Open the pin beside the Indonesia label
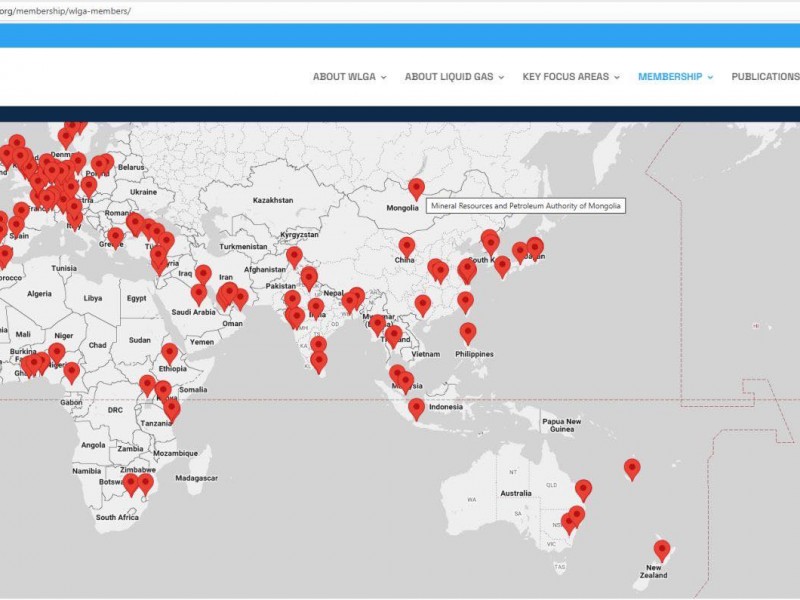Image resolution: width=800 pixels, height=600 pixels. pos(416,408)
